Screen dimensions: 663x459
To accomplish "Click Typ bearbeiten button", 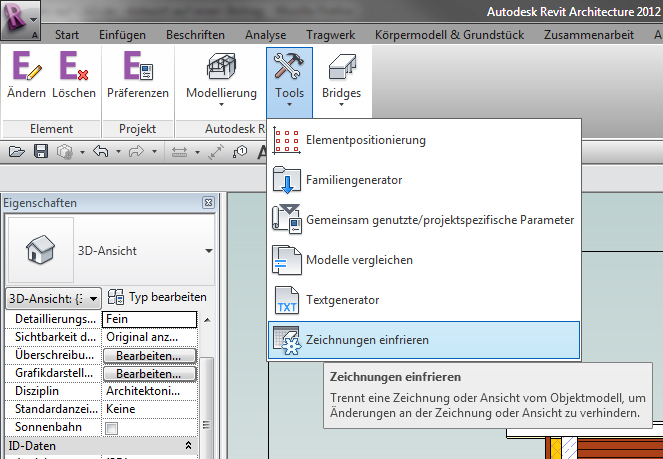I will [157, 297].
